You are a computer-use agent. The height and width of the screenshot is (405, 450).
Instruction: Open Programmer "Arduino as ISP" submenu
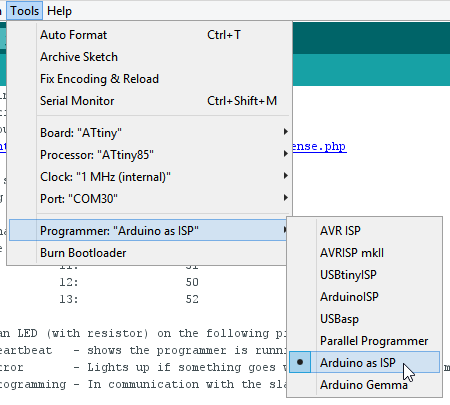pos(149,230)
